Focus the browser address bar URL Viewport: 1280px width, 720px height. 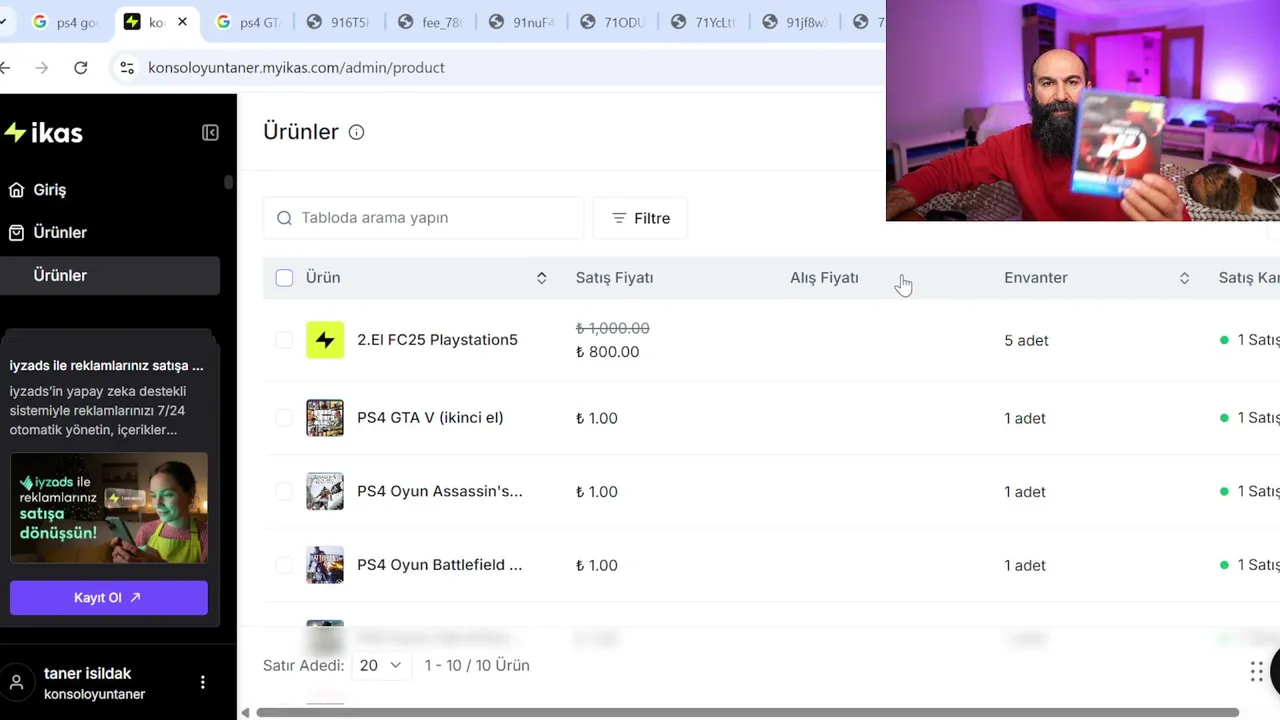pyautogui.click(x=296, y=68)
